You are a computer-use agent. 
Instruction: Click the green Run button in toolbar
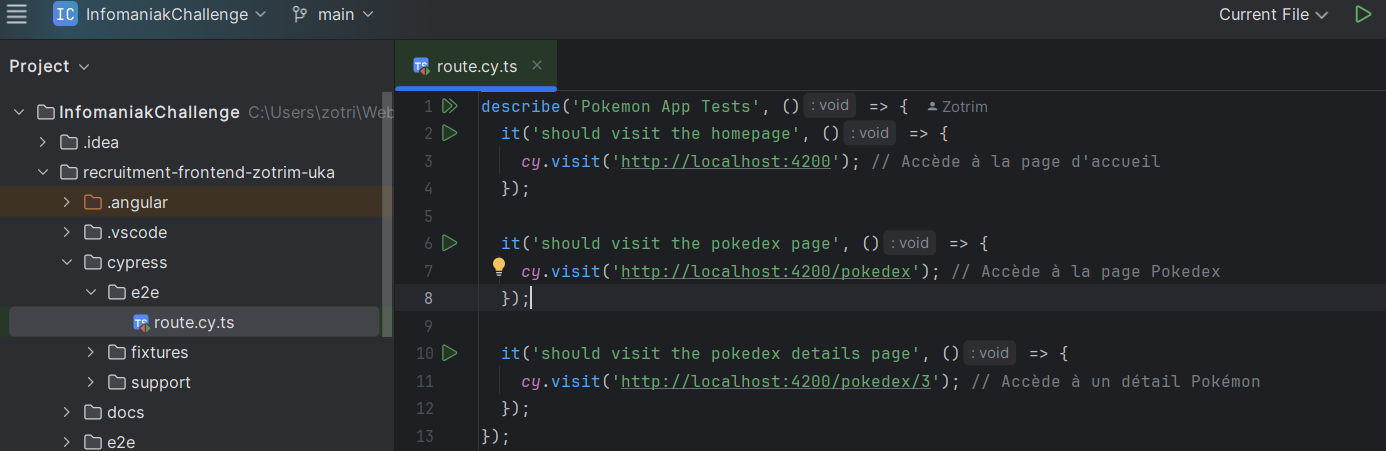click(1362, 14)
